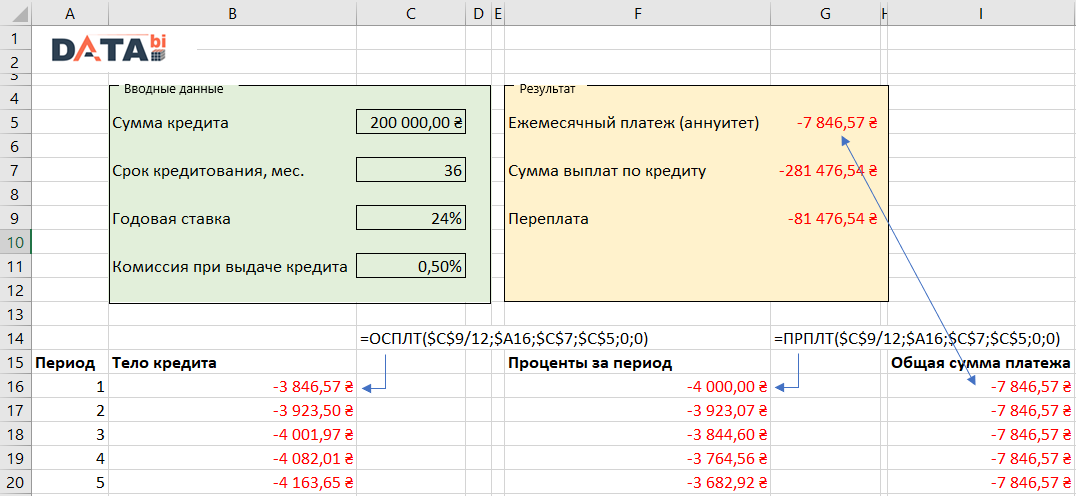Viewport: 1076px width, 496px height.
Task: Select row 1 header
Action: click(15, 38)
